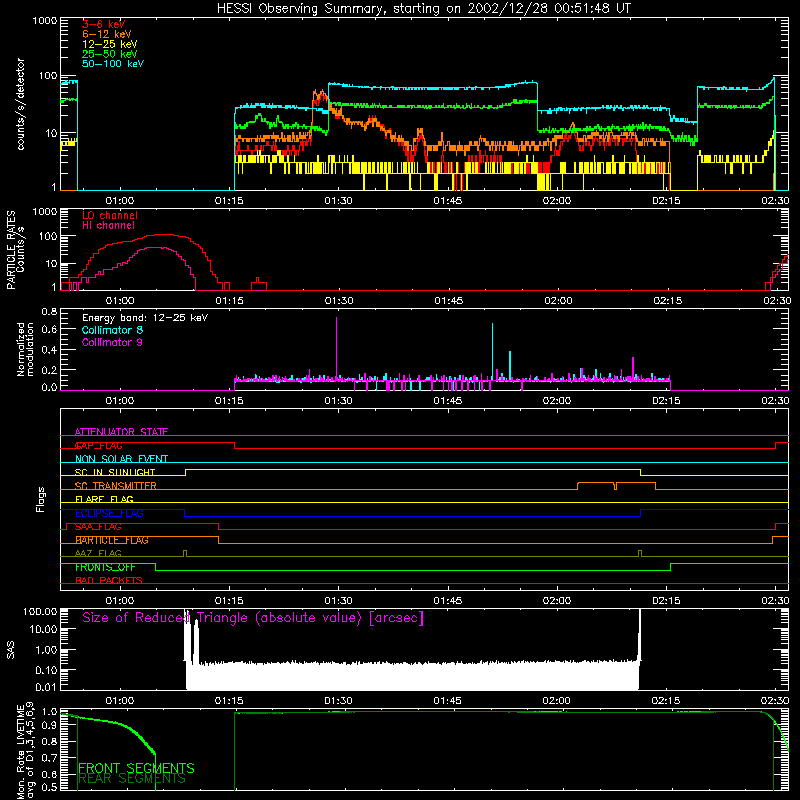
Task: Select the red '3-6 keV' legend label
Action: click(104, 24)
